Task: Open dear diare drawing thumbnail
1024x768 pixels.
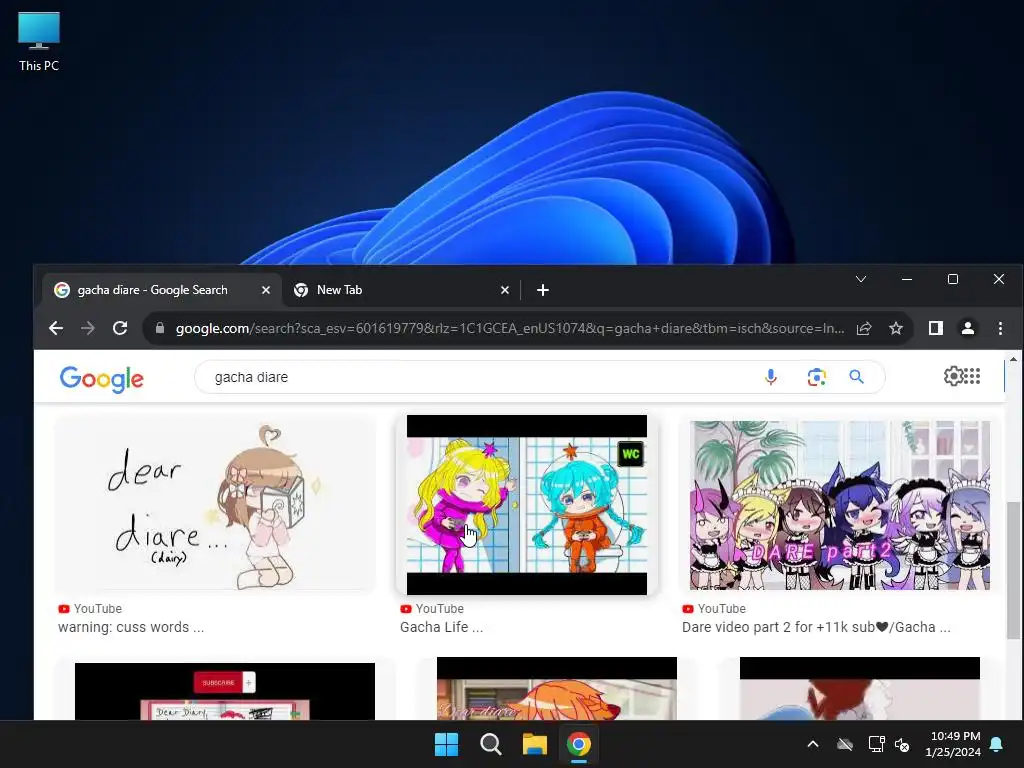Action: click(x=215, y=504)
